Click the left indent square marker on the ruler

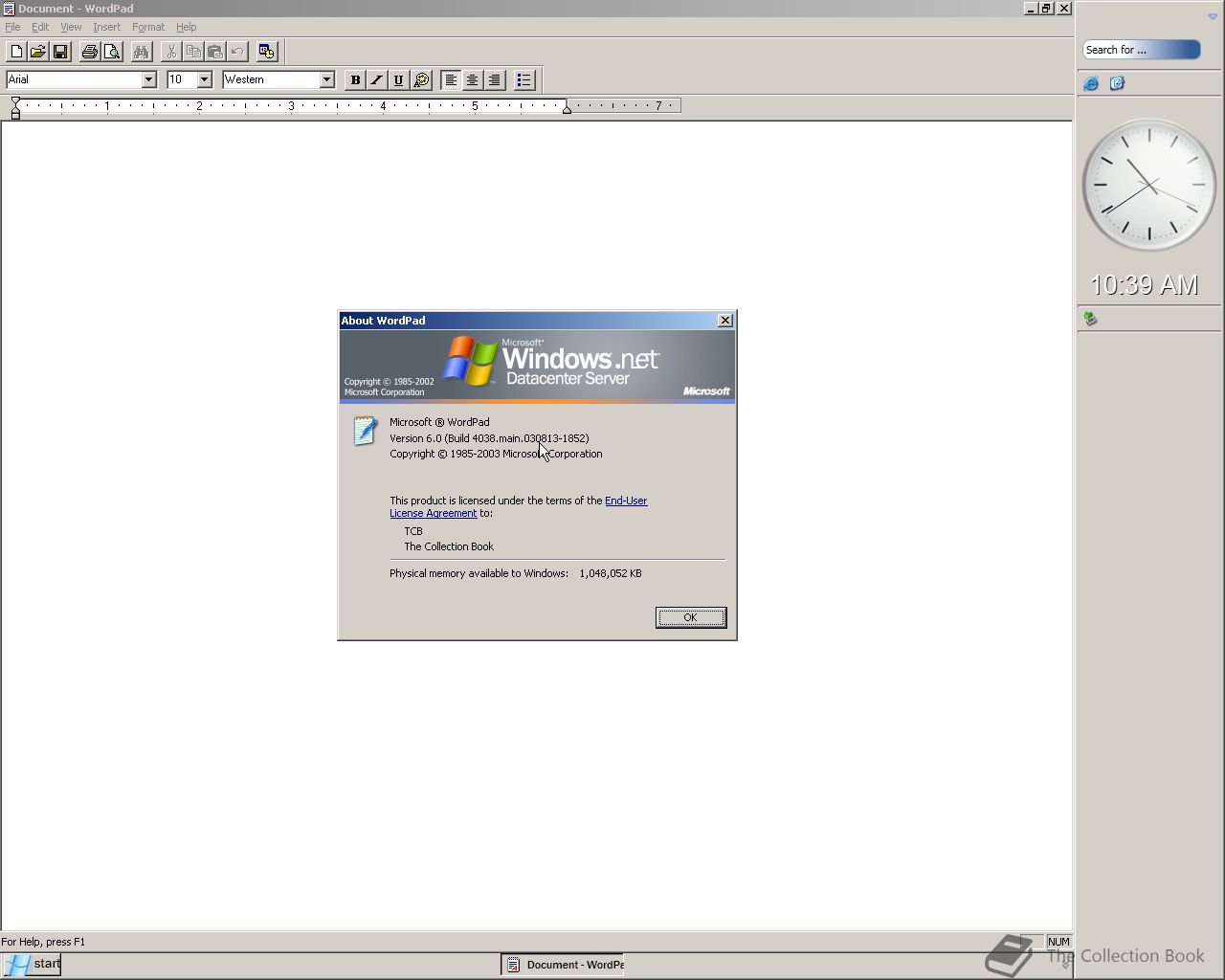click(15, 116)
